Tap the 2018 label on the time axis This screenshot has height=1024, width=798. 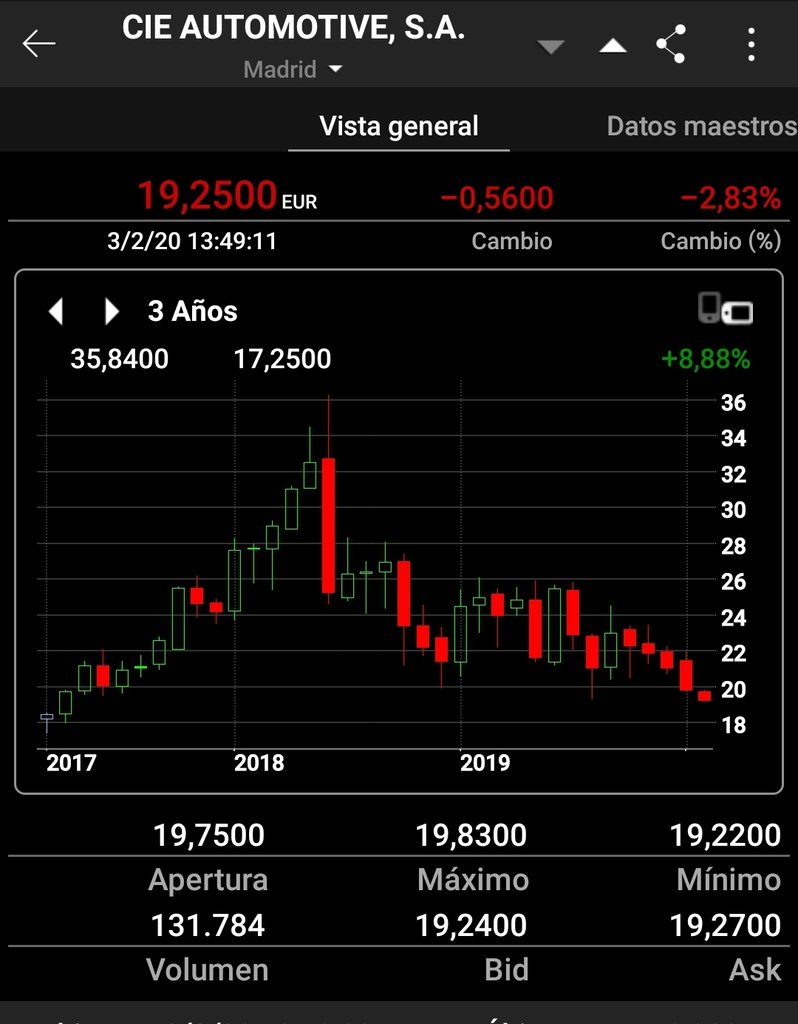click(259, 763)
